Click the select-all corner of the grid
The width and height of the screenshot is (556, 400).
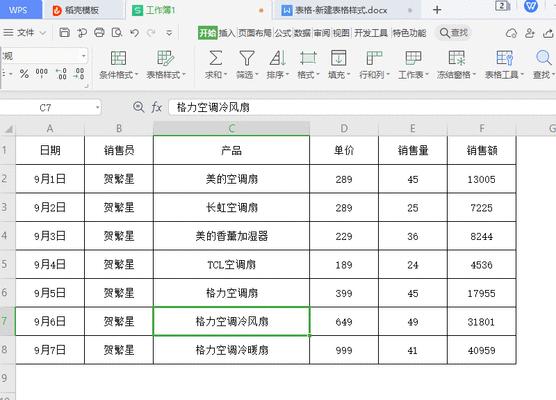[8, 129]
